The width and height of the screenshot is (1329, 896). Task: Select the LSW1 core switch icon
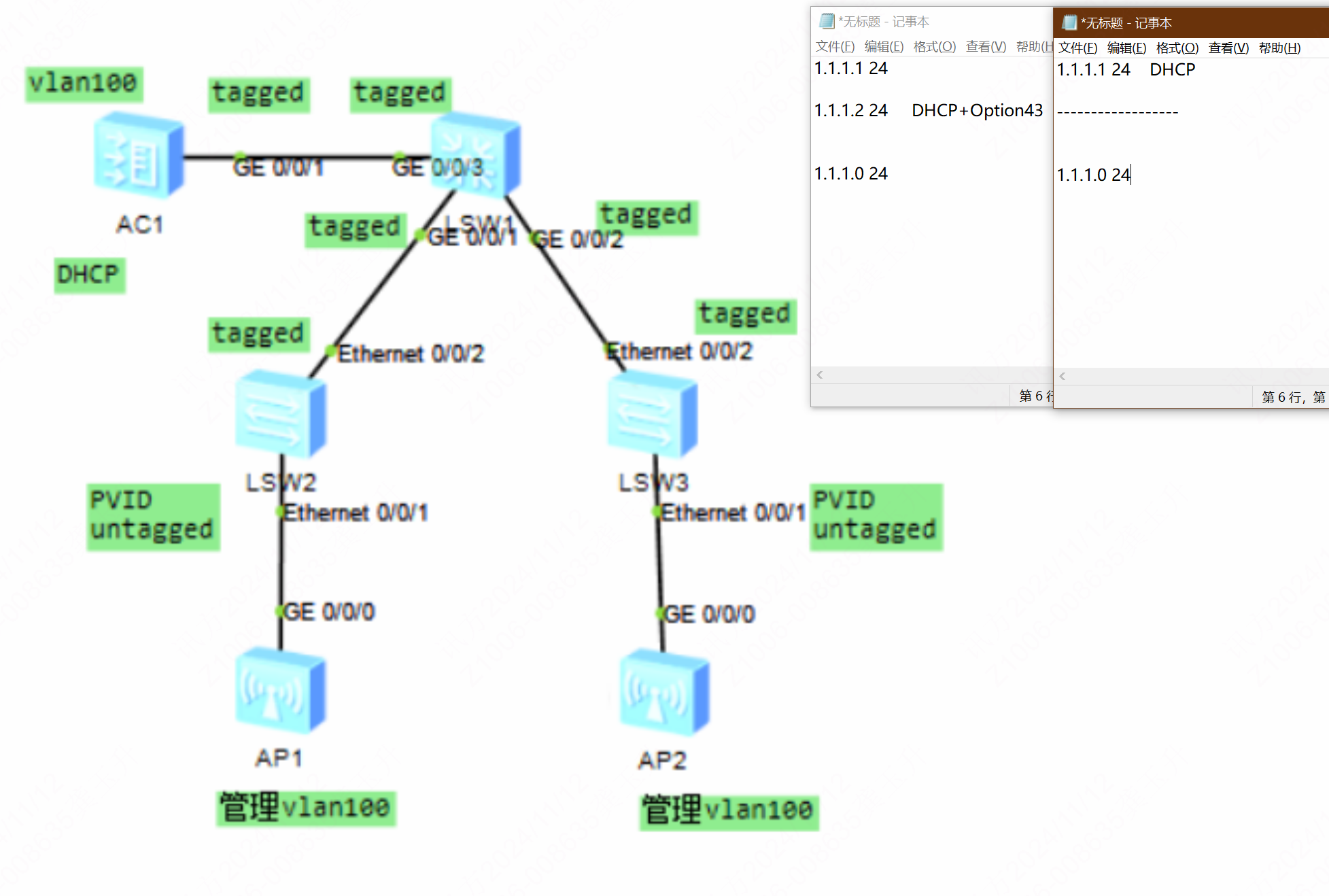coord(477,155)
